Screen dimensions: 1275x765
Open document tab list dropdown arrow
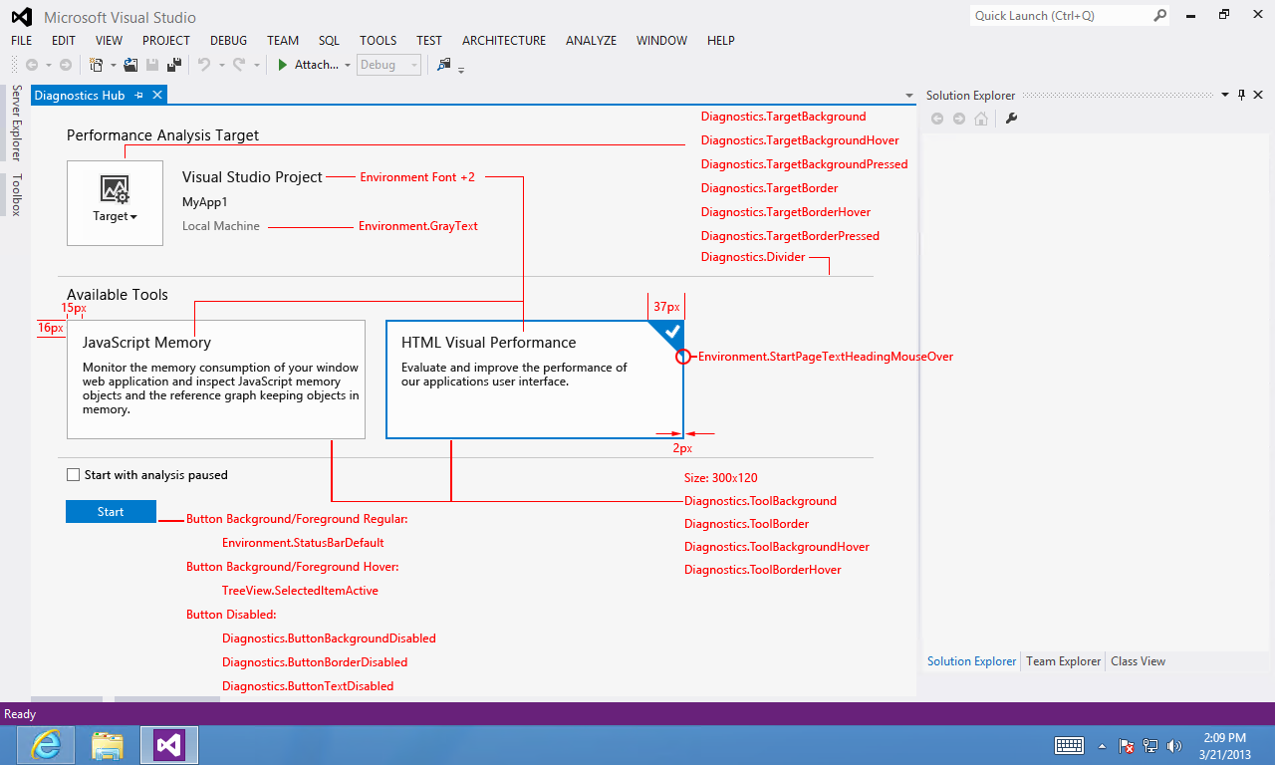[x=909, y=96]
